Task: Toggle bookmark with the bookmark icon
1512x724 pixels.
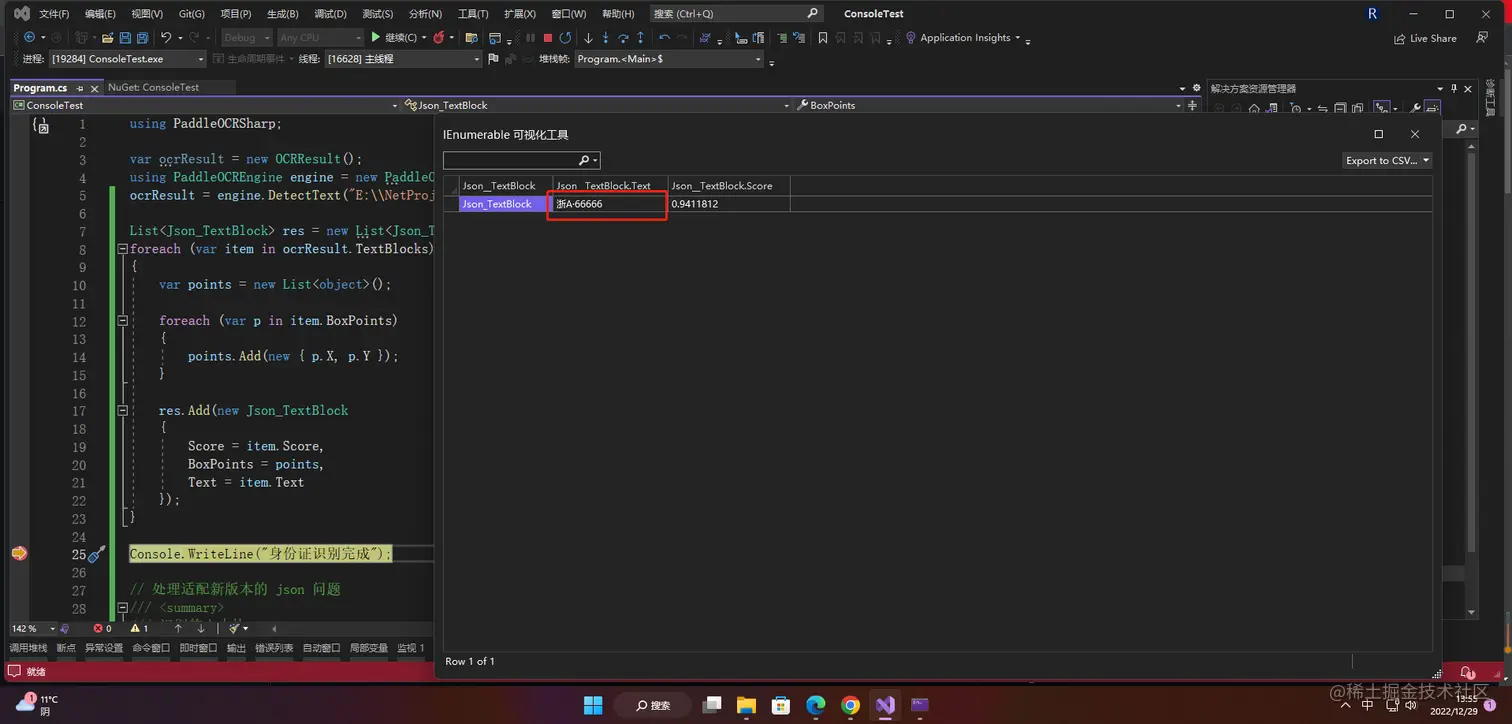Action: click(823, 38)
